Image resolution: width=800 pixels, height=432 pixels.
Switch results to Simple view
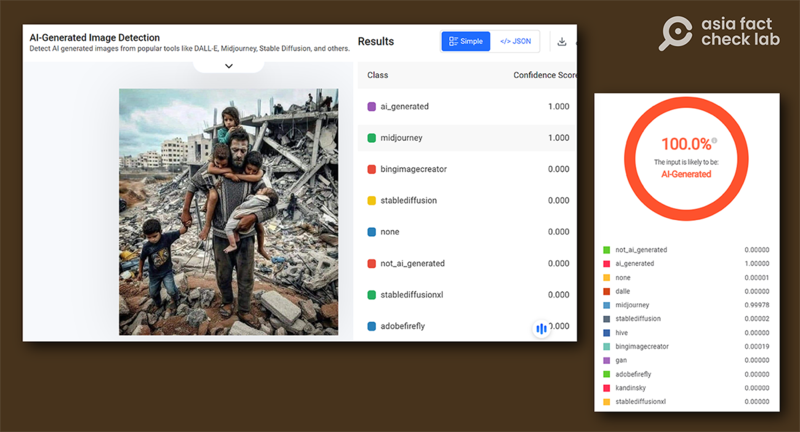pyautogui.click(x=466, y=42)
